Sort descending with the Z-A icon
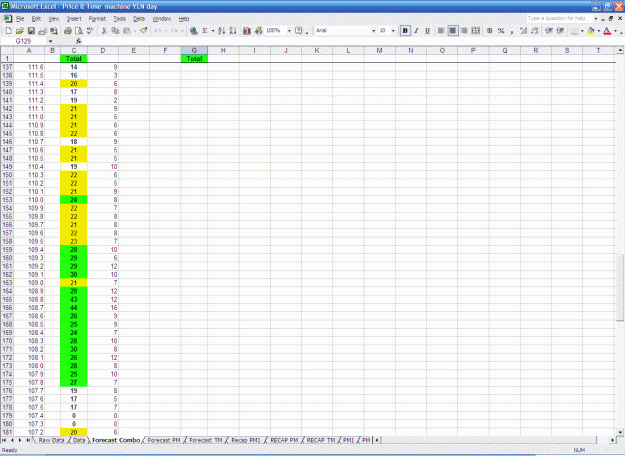 233,31
